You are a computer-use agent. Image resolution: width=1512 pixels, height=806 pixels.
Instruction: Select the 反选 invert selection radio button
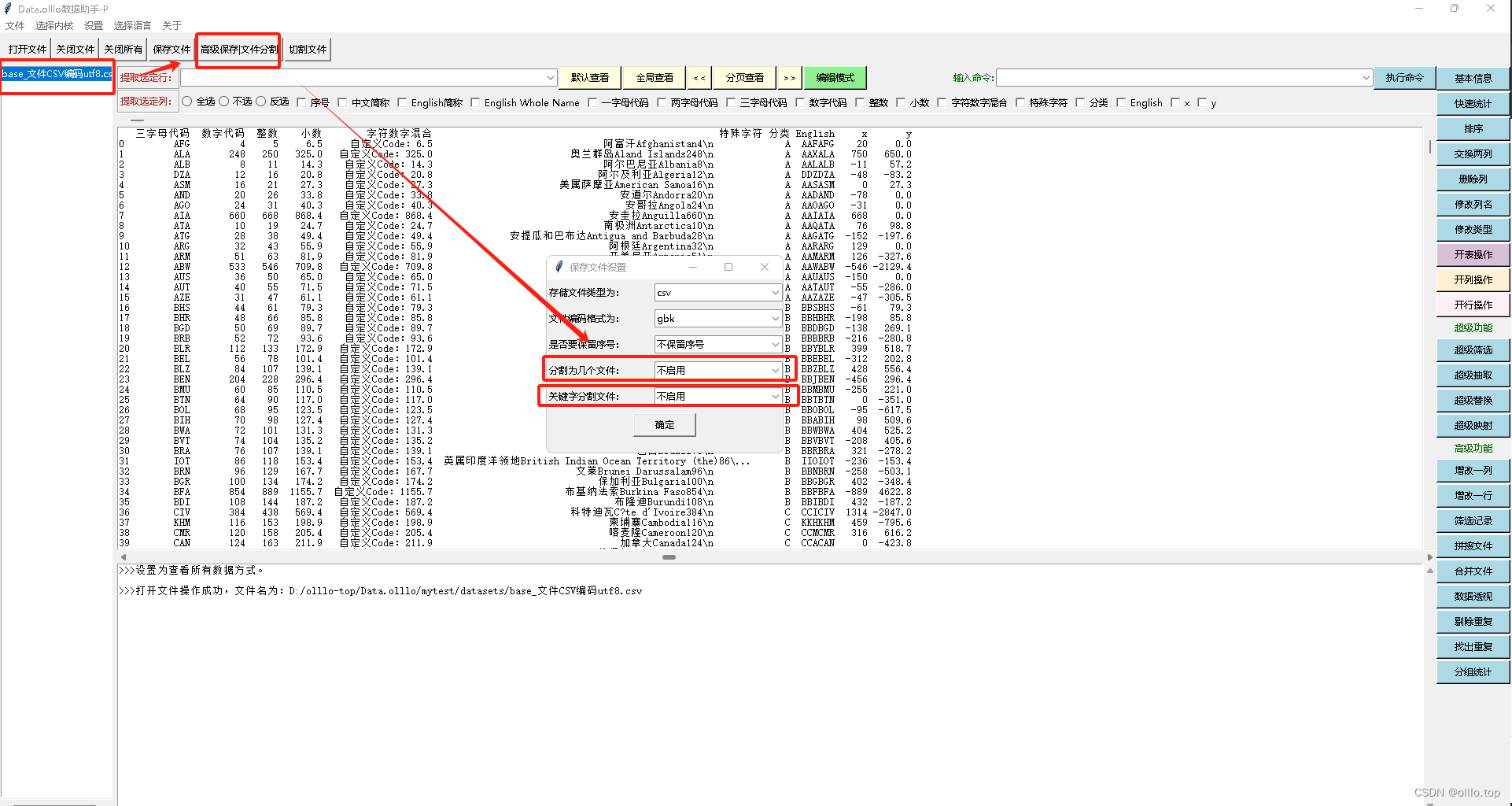coord(262,101)
